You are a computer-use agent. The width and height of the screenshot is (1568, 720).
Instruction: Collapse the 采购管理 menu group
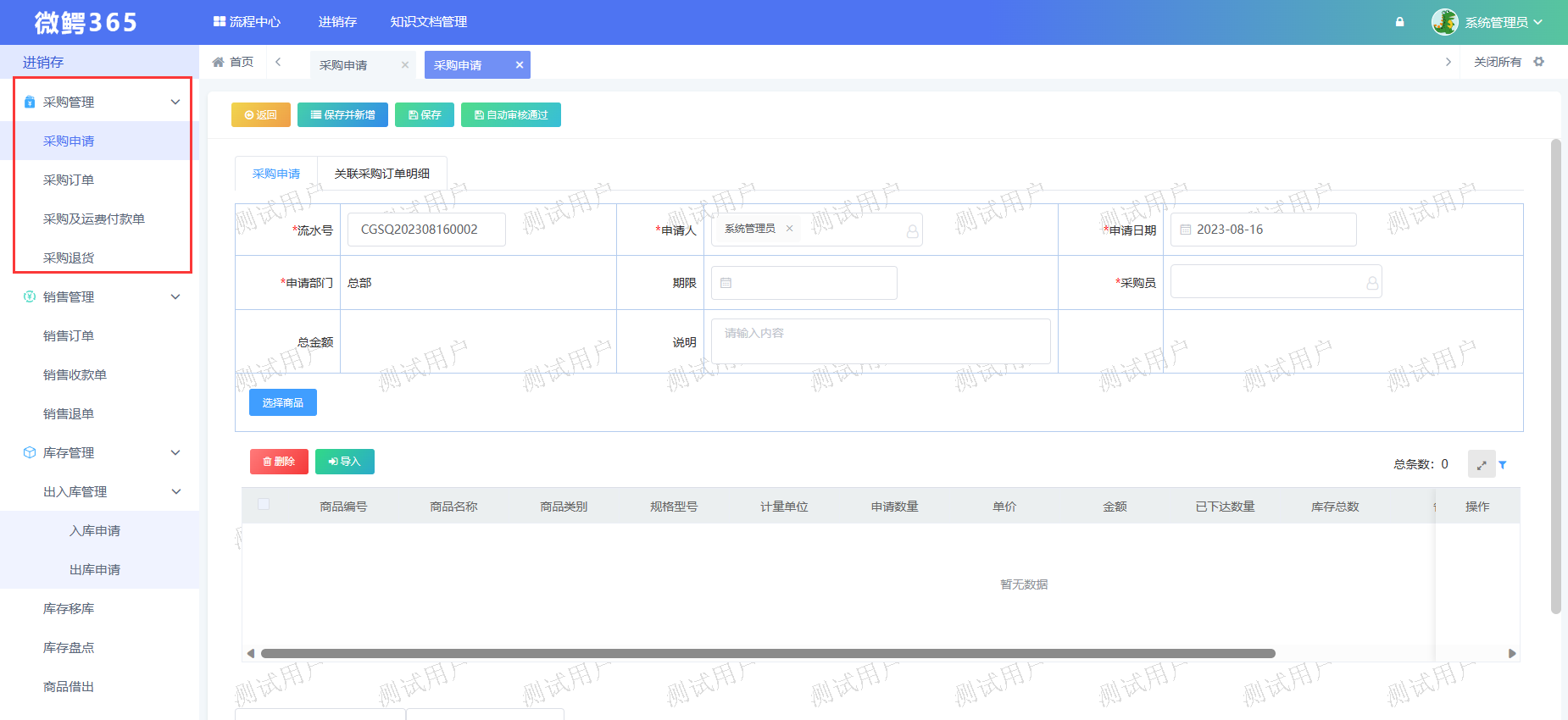175,102
